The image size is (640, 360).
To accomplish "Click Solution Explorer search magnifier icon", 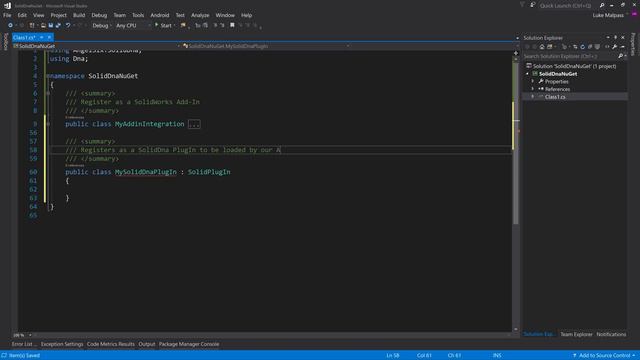I will tap(620, 56).
